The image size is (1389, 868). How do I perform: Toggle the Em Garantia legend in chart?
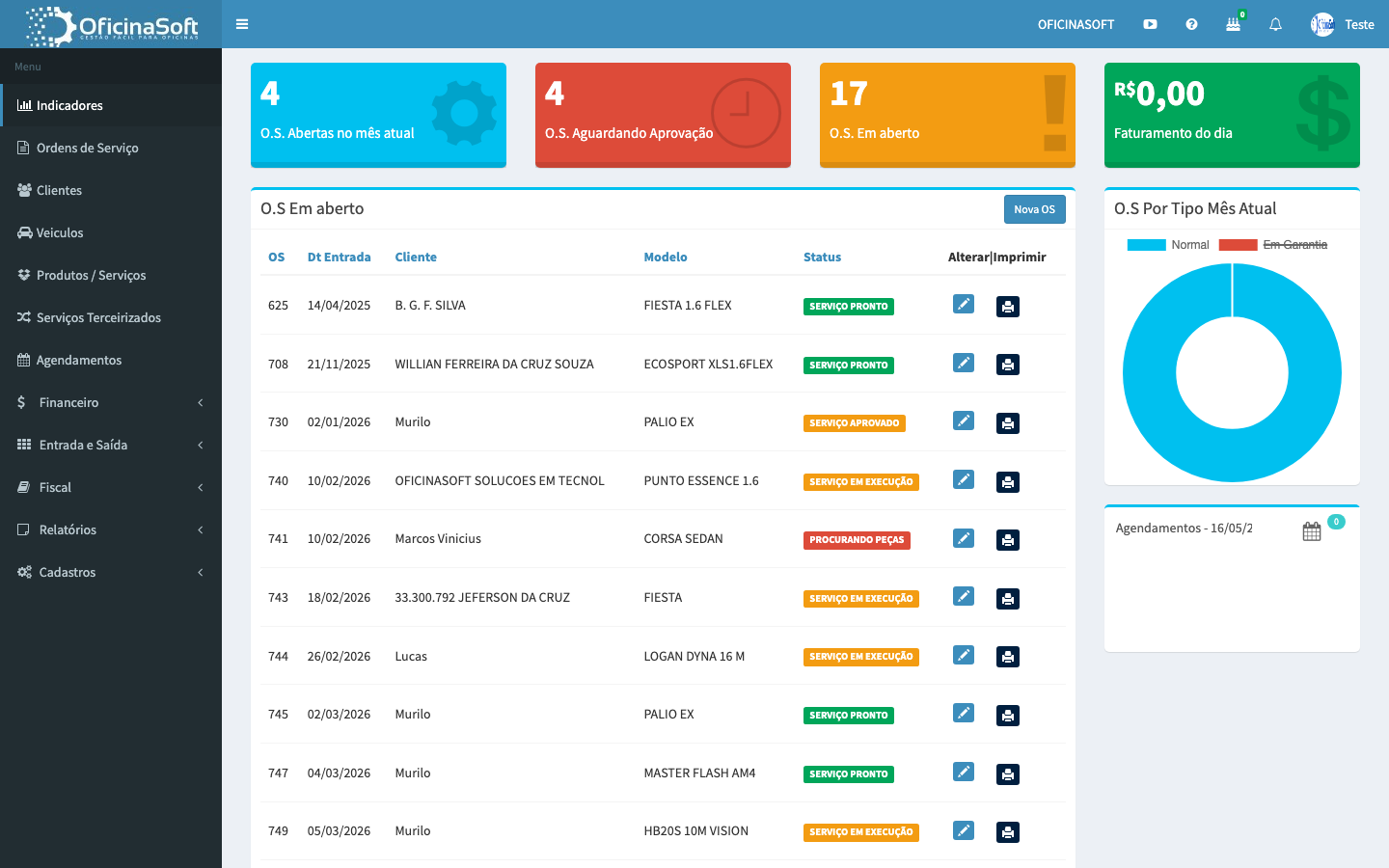click(1273, 245)
